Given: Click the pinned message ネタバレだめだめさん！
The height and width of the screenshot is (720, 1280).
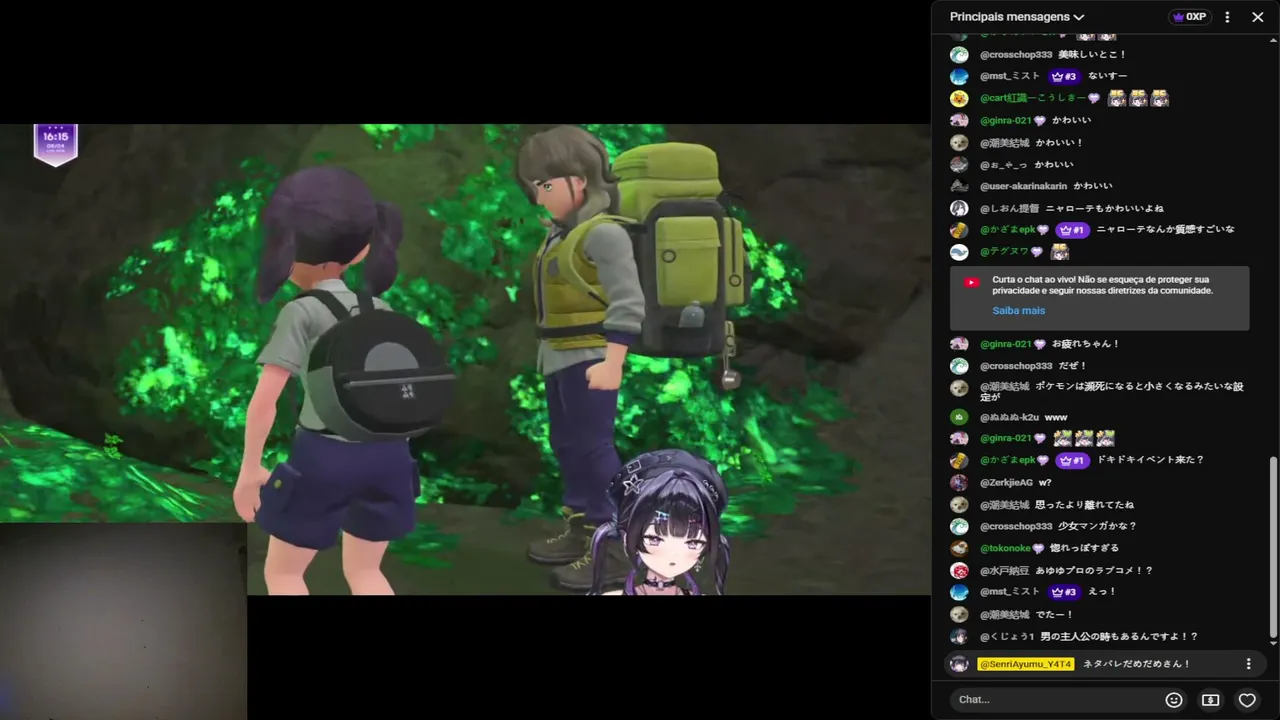Looking at the screenshot, I should coord(1137,664).
